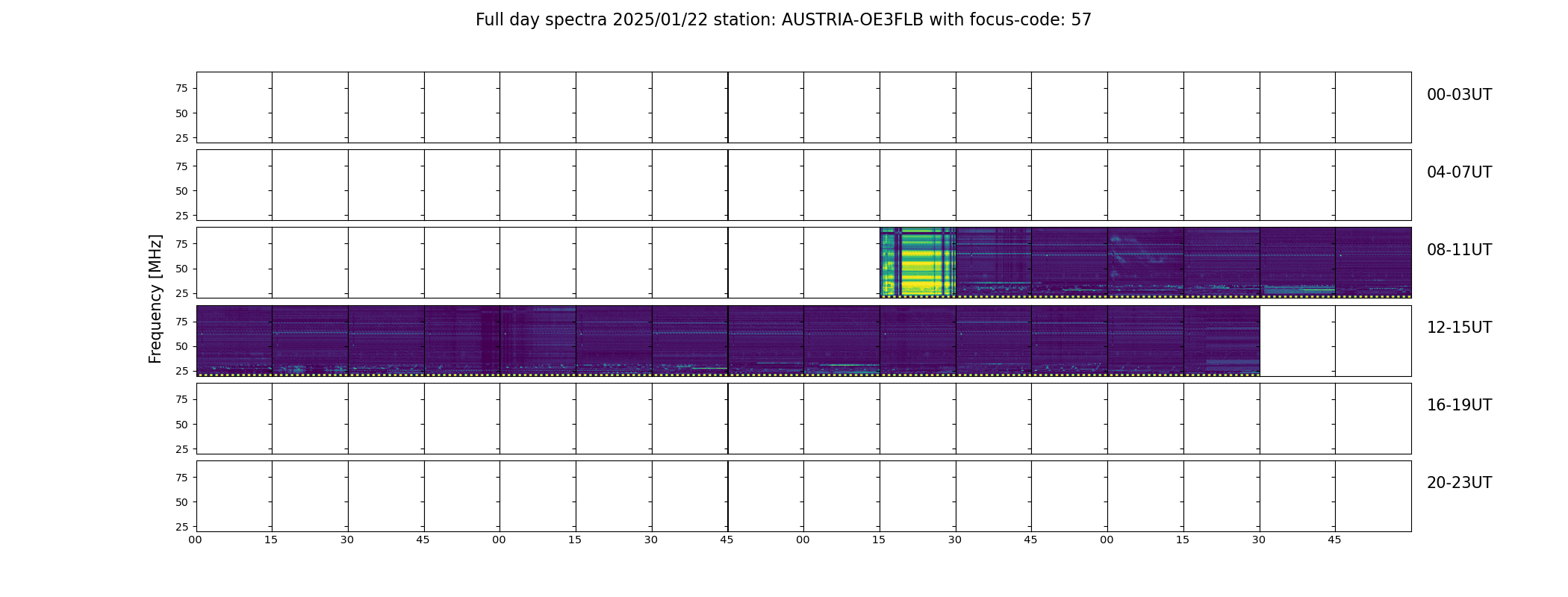1568x597 pixels.
Task: Click the 25 tick of the 04-07UT row
Action: coord(181,216)
